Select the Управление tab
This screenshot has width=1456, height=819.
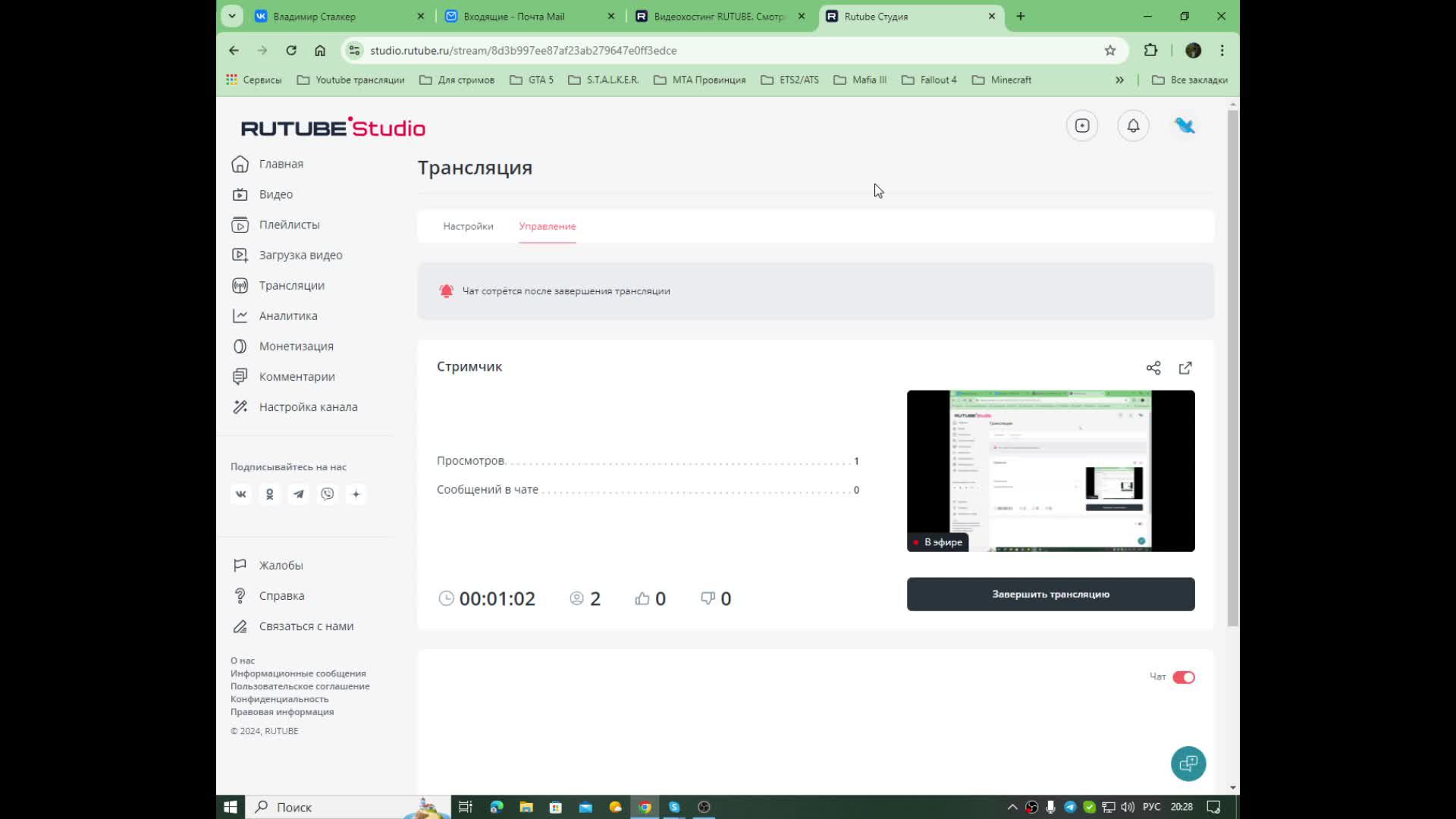[x=548, y=226]
